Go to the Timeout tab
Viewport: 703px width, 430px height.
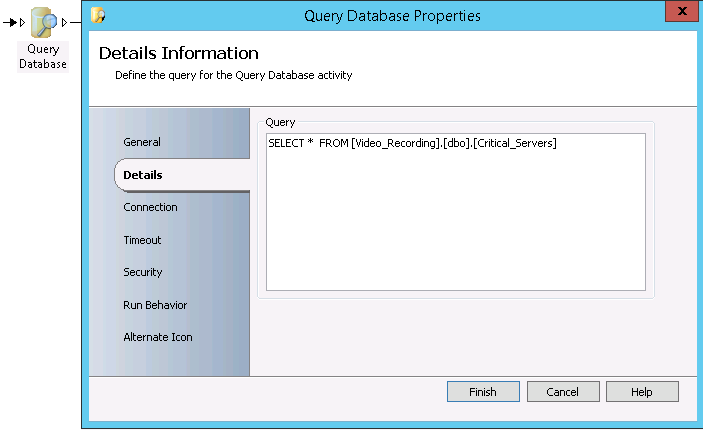142,240
